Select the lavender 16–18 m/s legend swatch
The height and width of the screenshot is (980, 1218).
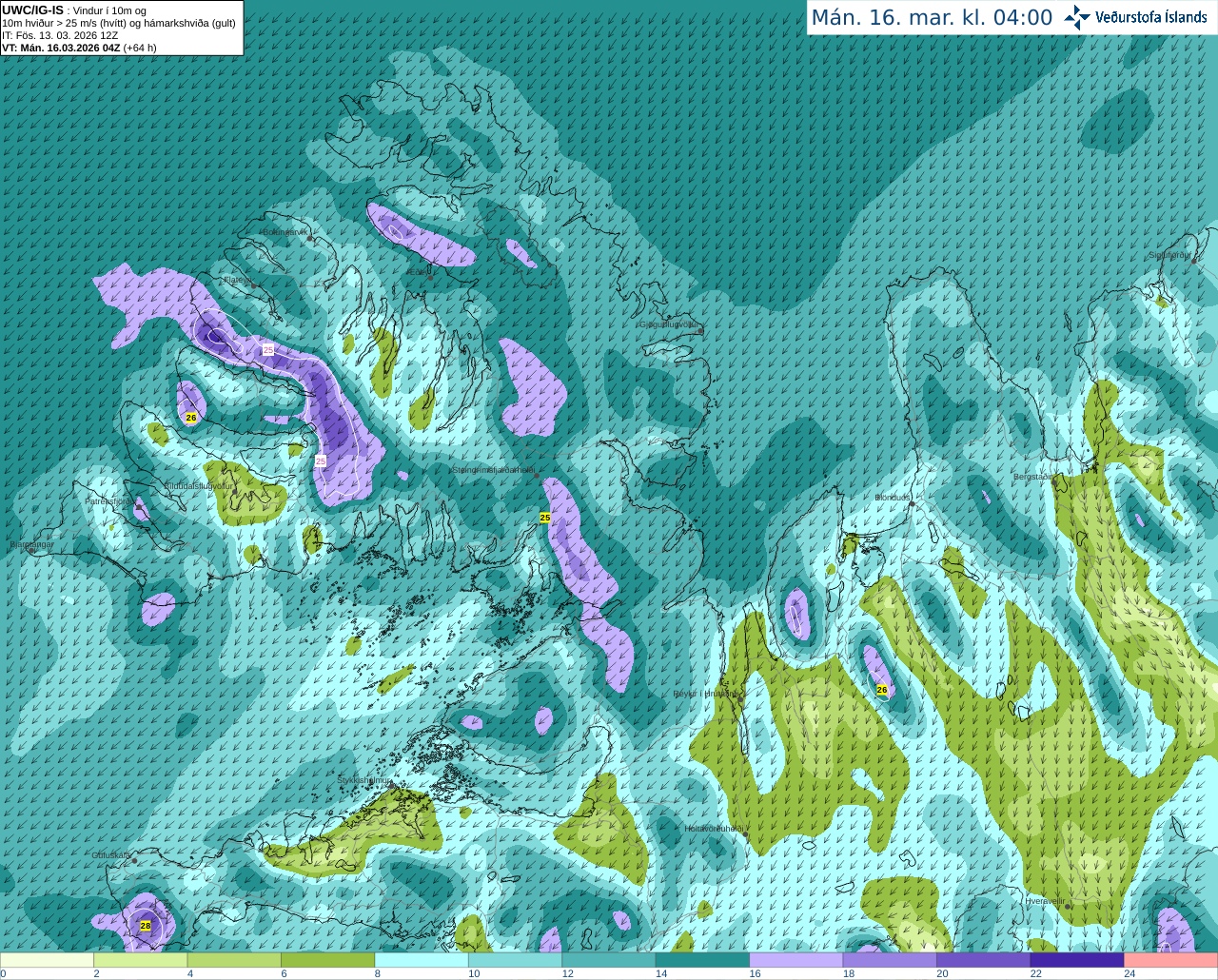[796, 960]
